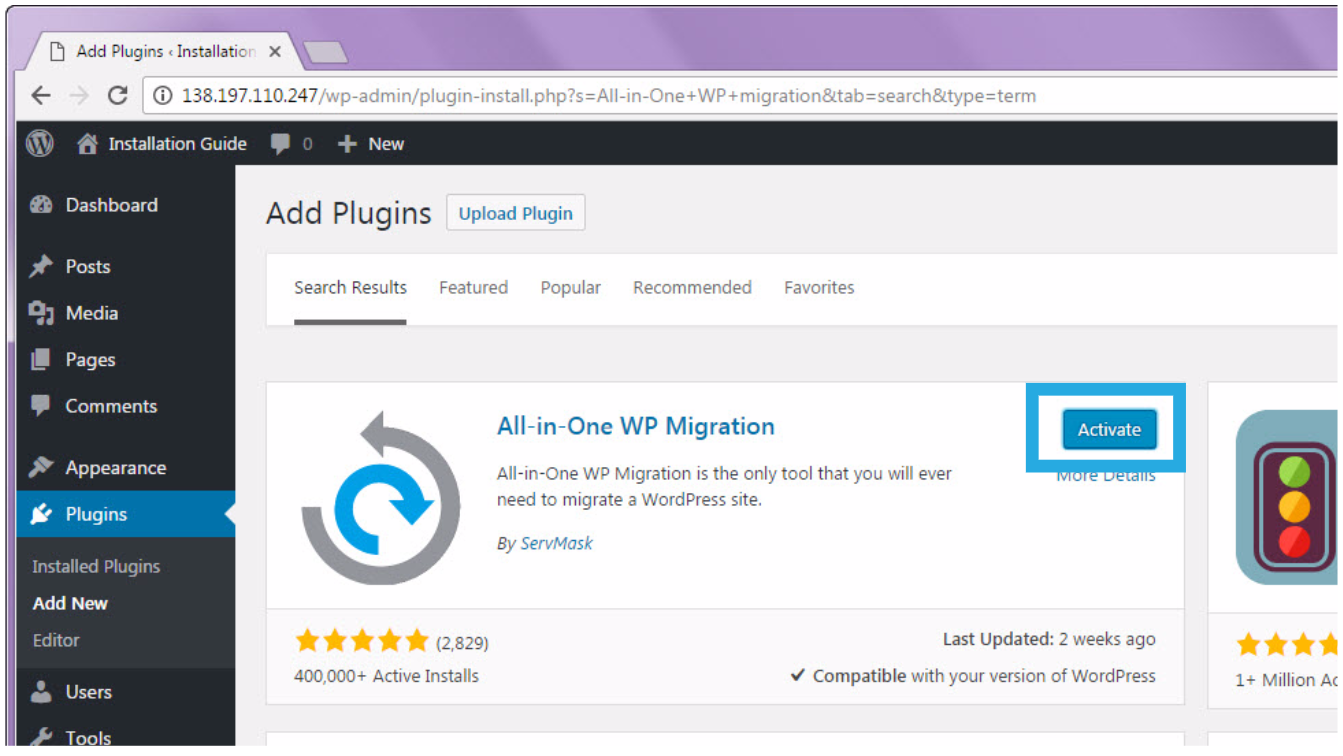
Task: Switch to the Featured tab
Action: [x=473, y=288]
